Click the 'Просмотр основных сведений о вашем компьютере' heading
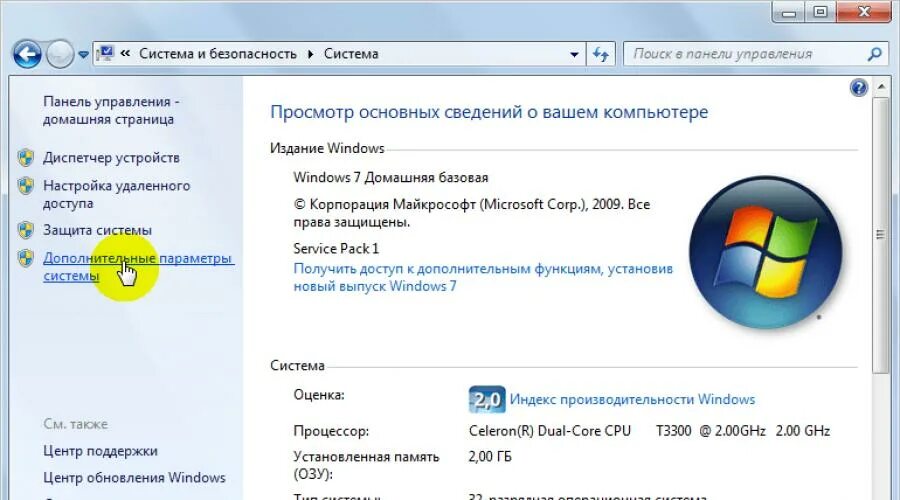The image size is (900, 500). [x=489, y=112]
